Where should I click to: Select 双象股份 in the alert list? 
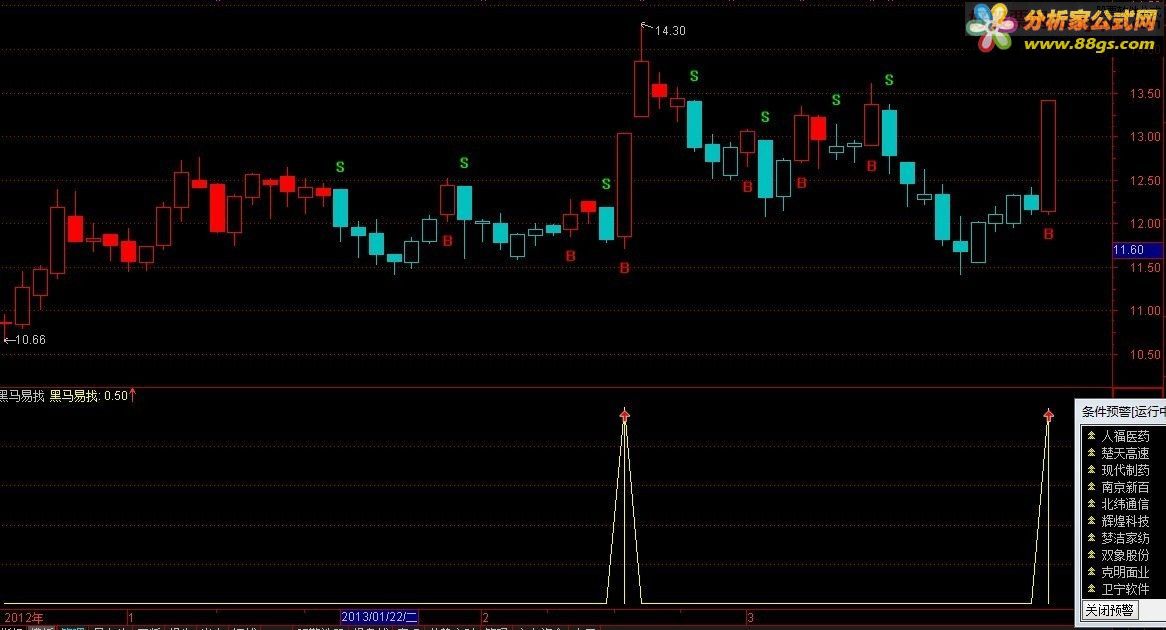point(1125,555)
